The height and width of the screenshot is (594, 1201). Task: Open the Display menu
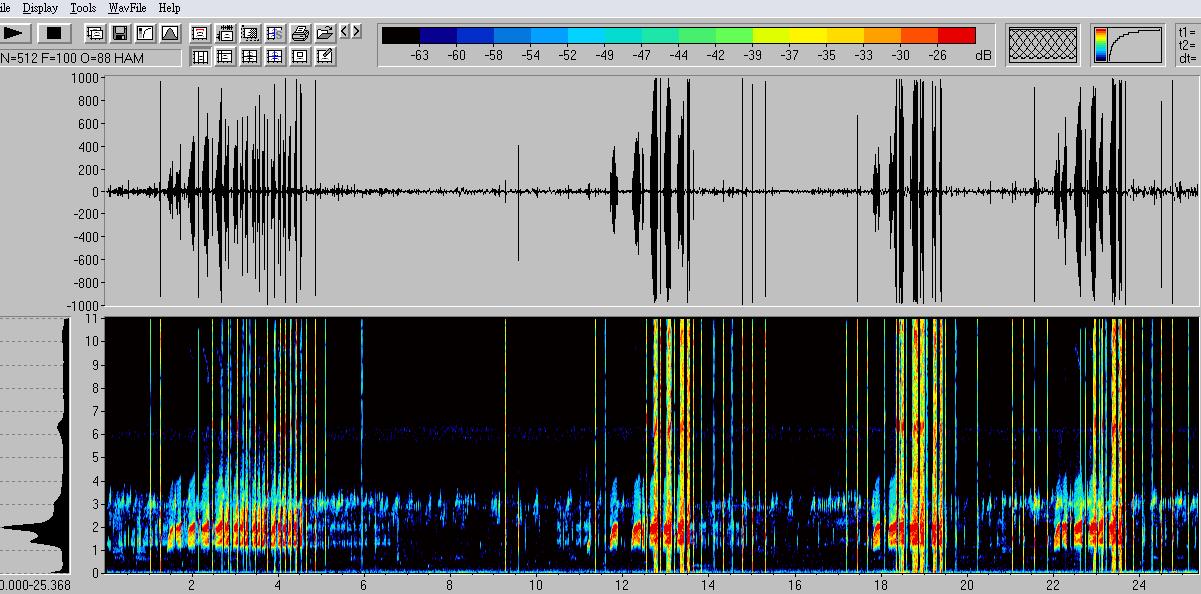(41, 8)
